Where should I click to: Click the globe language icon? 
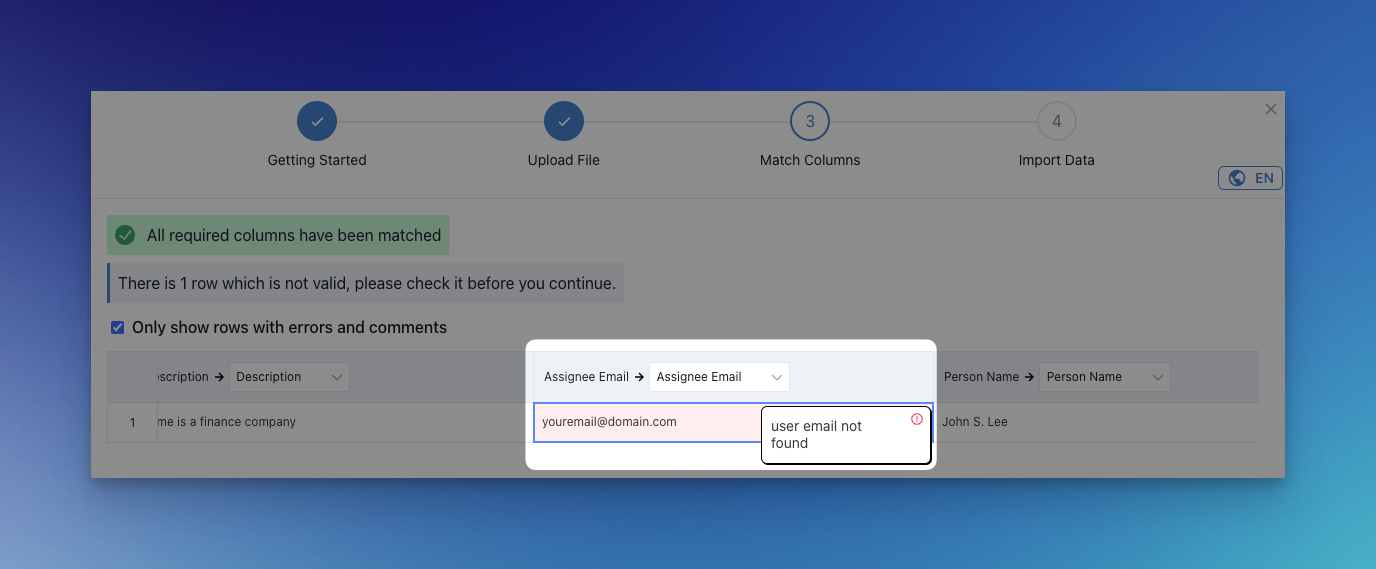pos(1237,178)
